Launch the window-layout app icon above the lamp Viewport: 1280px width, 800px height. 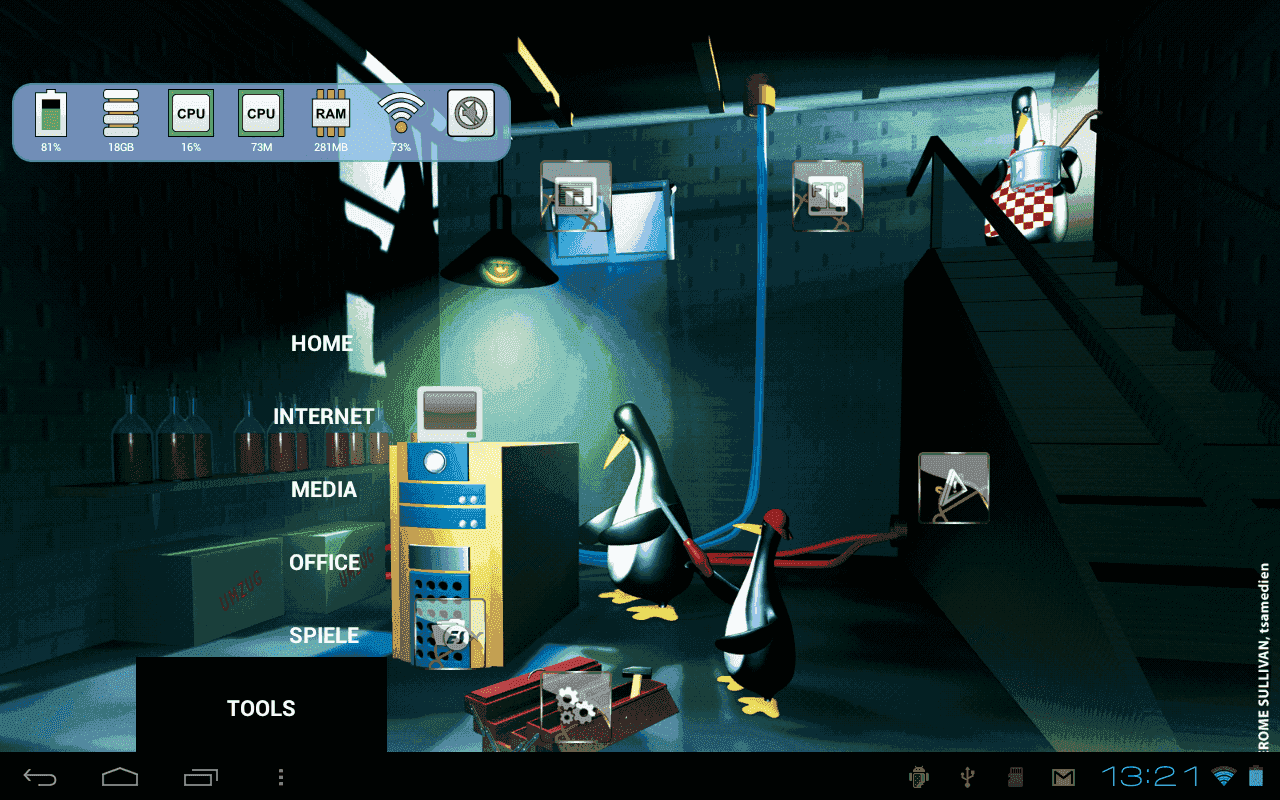click(575, 195)
